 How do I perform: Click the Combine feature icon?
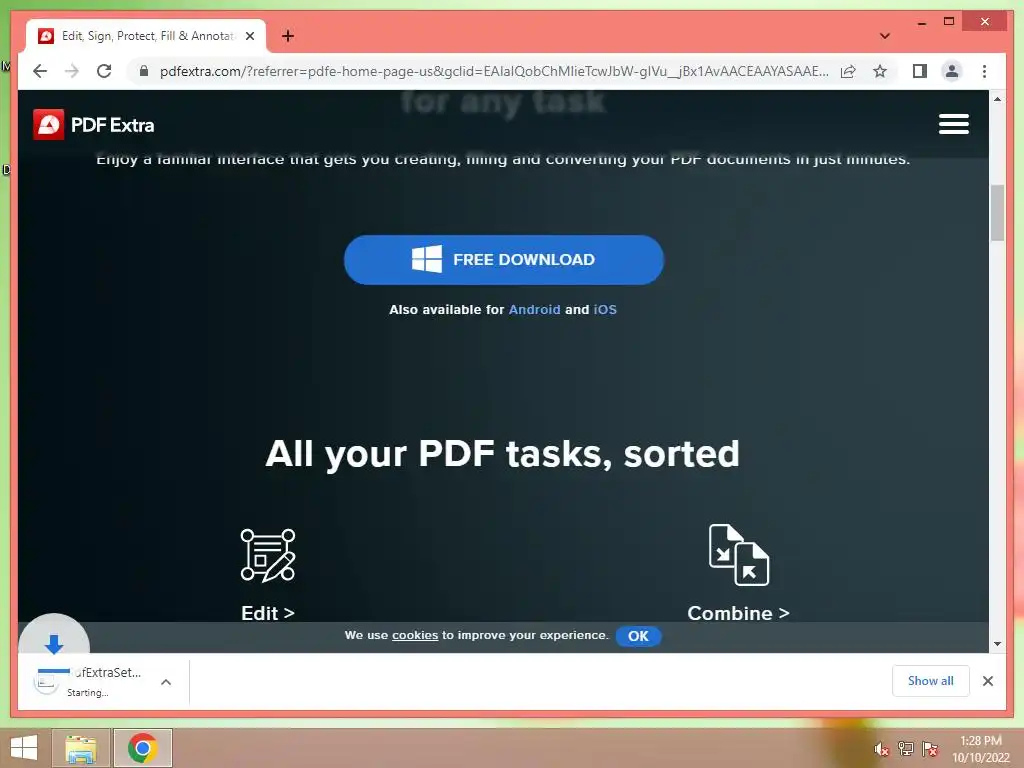pyautogui.click(x=739, y=554)
